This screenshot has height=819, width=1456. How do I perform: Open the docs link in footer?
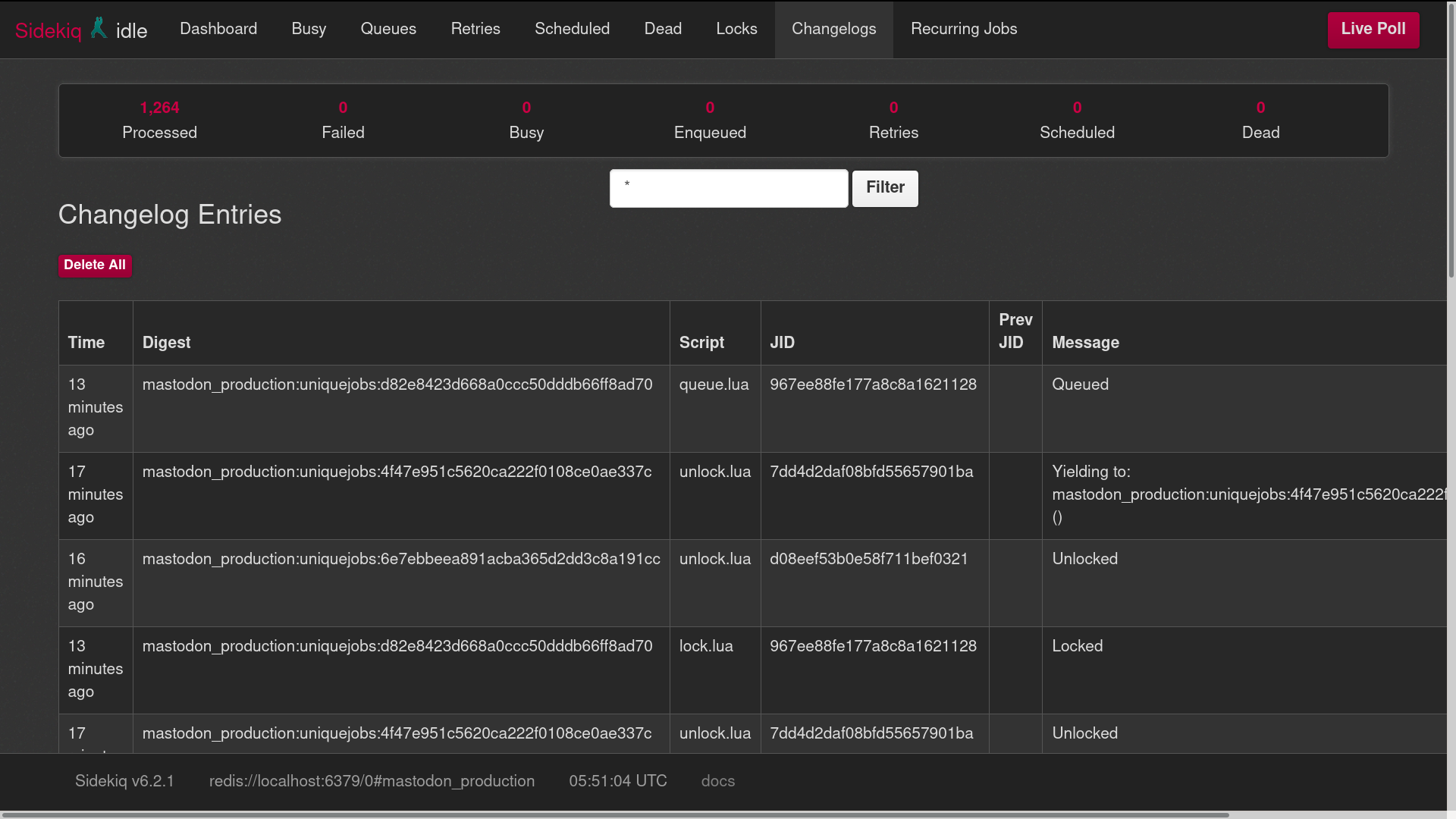[x=717, y=781]
